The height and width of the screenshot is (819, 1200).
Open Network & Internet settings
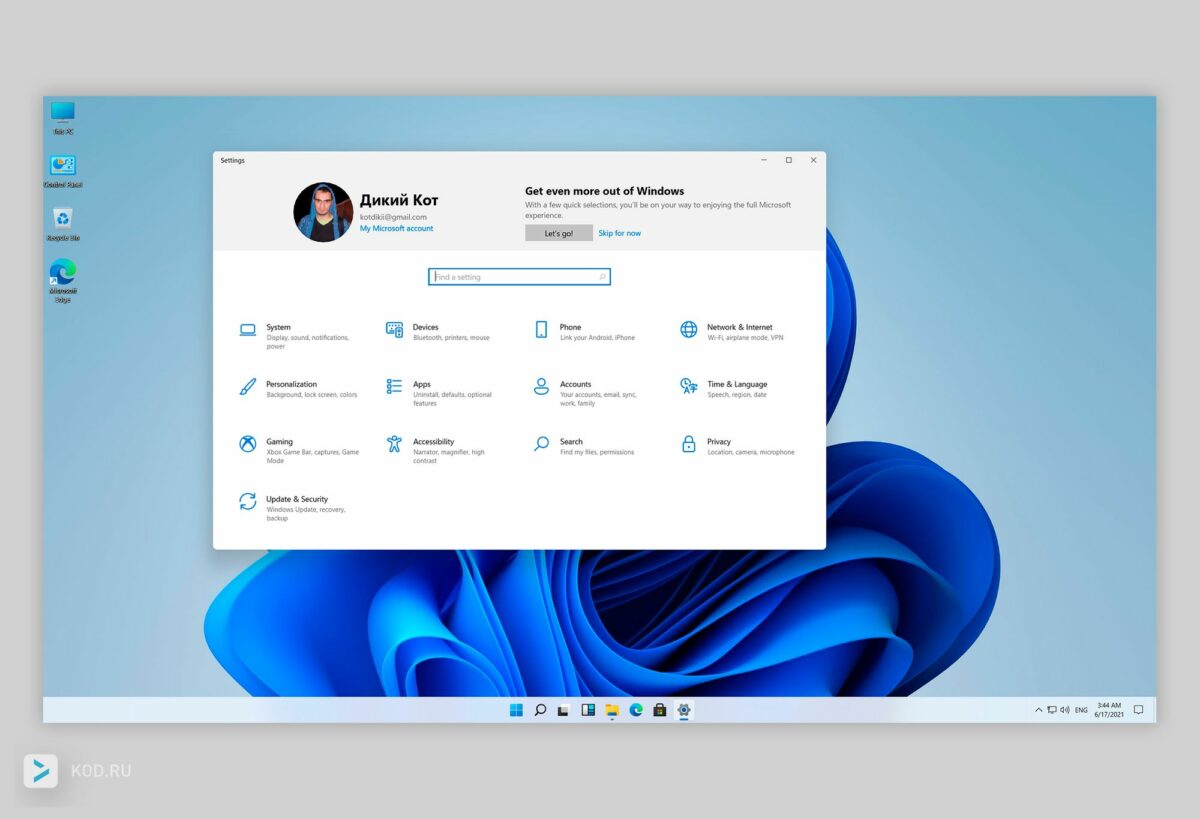point(732,332)
